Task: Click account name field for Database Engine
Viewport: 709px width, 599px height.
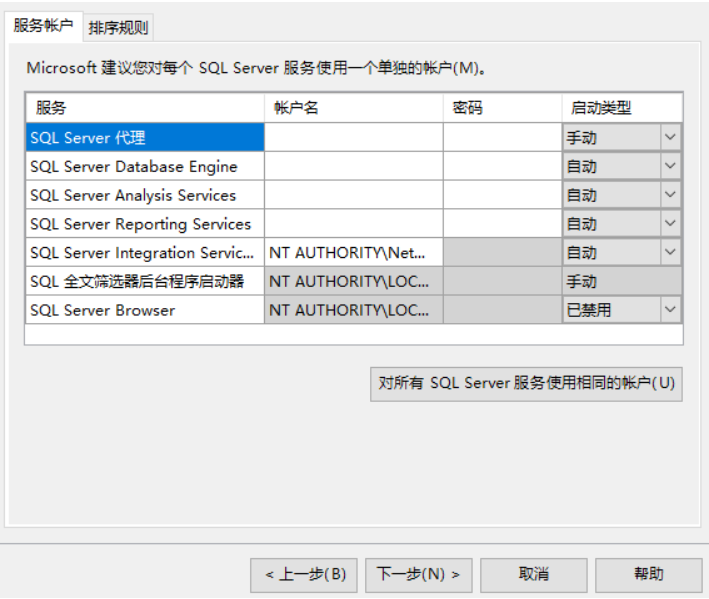Action: 354,166
